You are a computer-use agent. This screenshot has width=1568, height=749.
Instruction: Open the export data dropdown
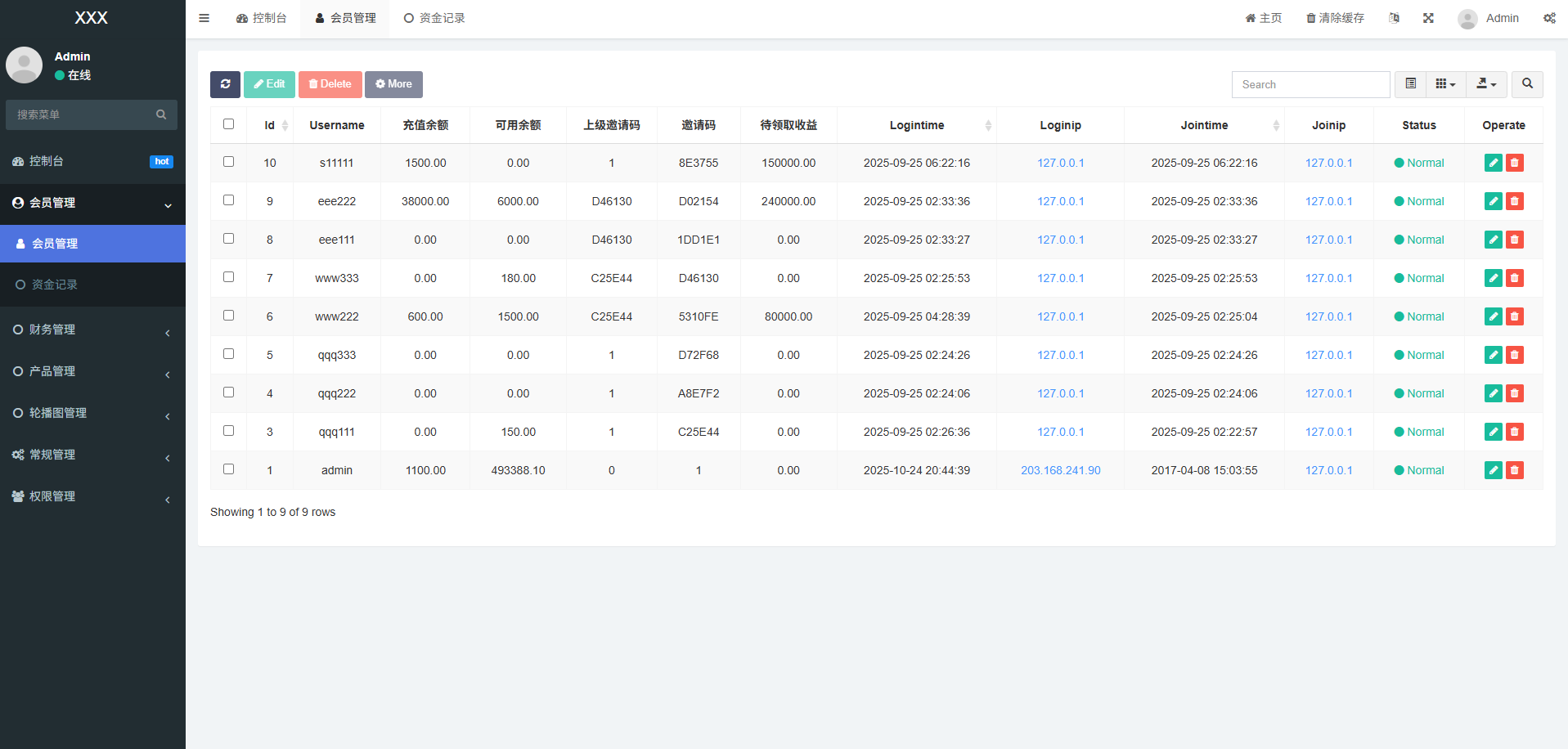tap(1486, 84)
